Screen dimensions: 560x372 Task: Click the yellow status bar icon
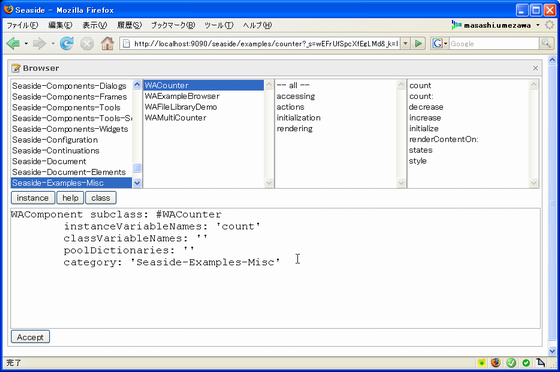click(x=482, y=363)
